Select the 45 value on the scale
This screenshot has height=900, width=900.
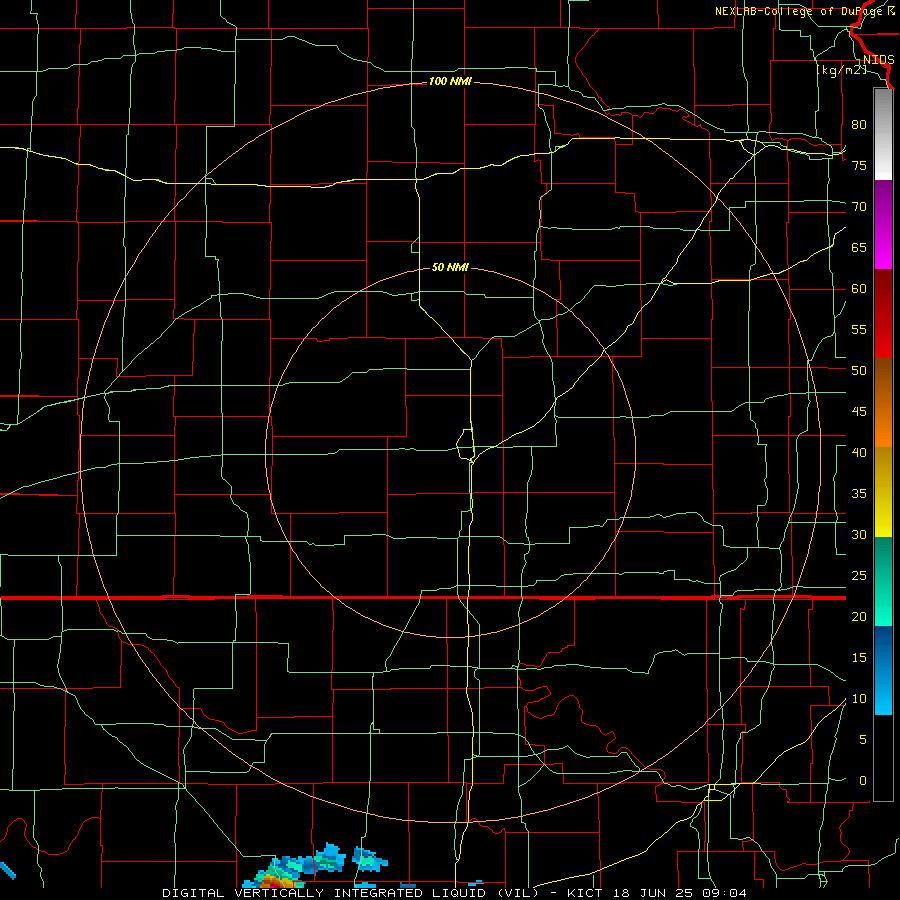(x=859, y=412)
